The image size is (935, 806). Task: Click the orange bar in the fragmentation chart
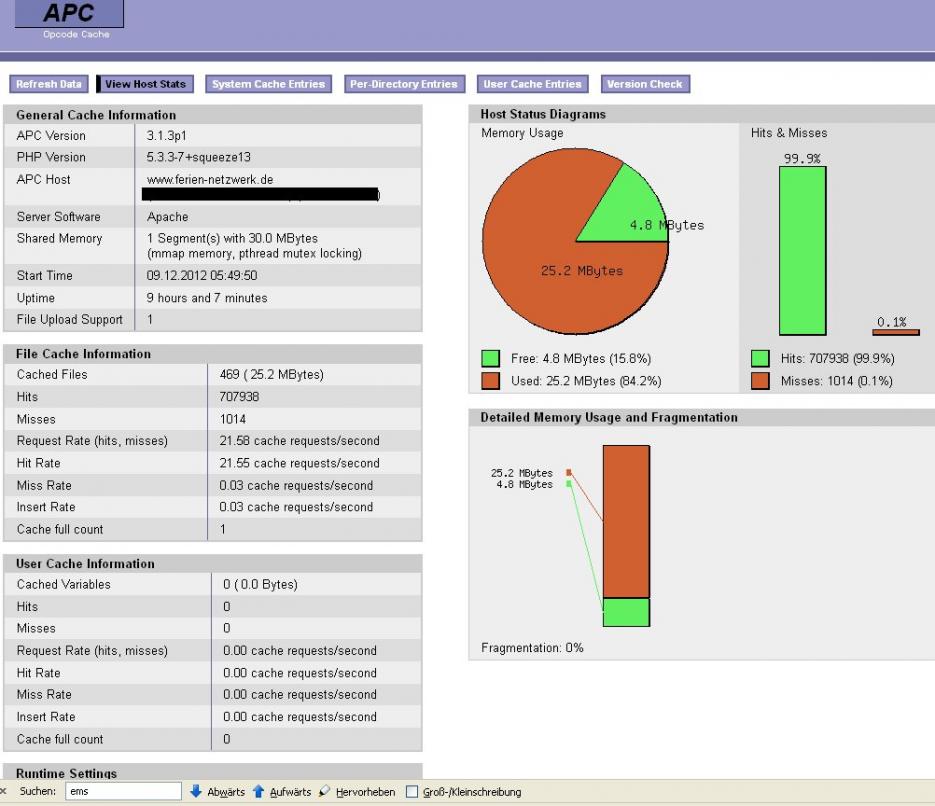click(626, 522)
